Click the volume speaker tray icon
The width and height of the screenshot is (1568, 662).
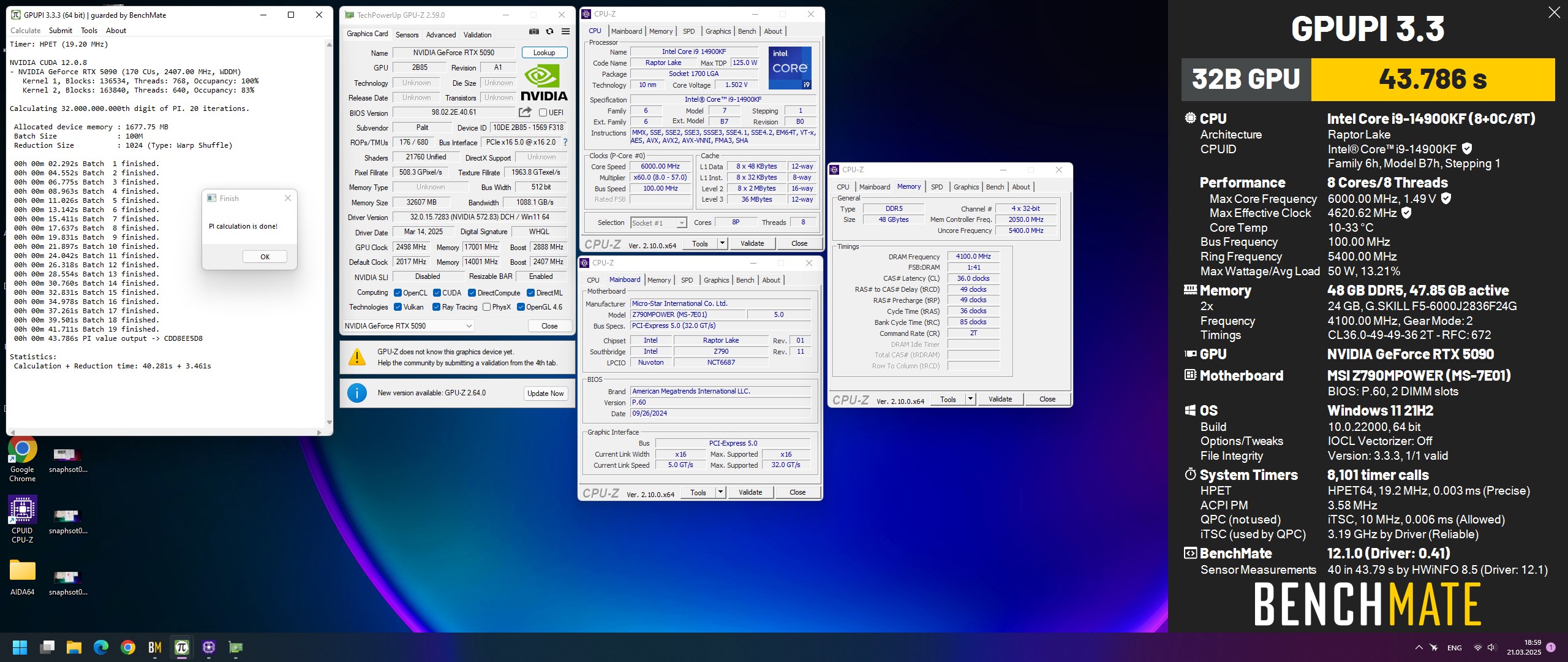[1491, 647]
